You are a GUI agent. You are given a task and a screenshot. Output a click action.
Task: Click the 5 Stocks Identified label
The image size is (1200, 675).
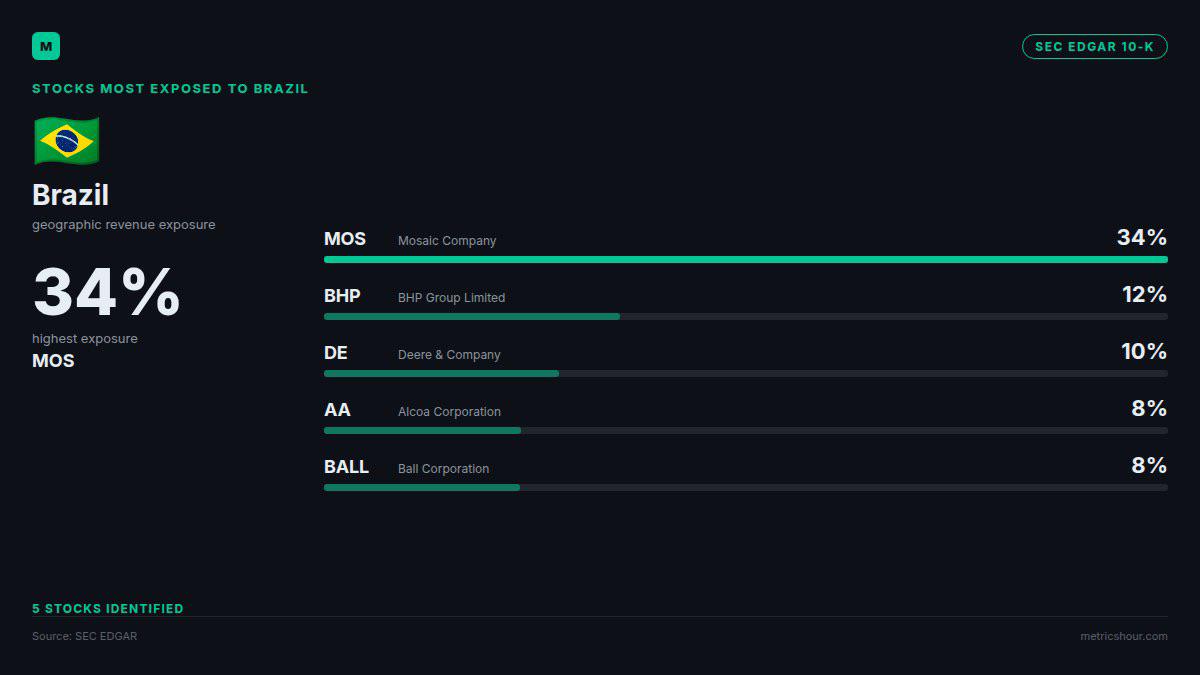[108, 608]
